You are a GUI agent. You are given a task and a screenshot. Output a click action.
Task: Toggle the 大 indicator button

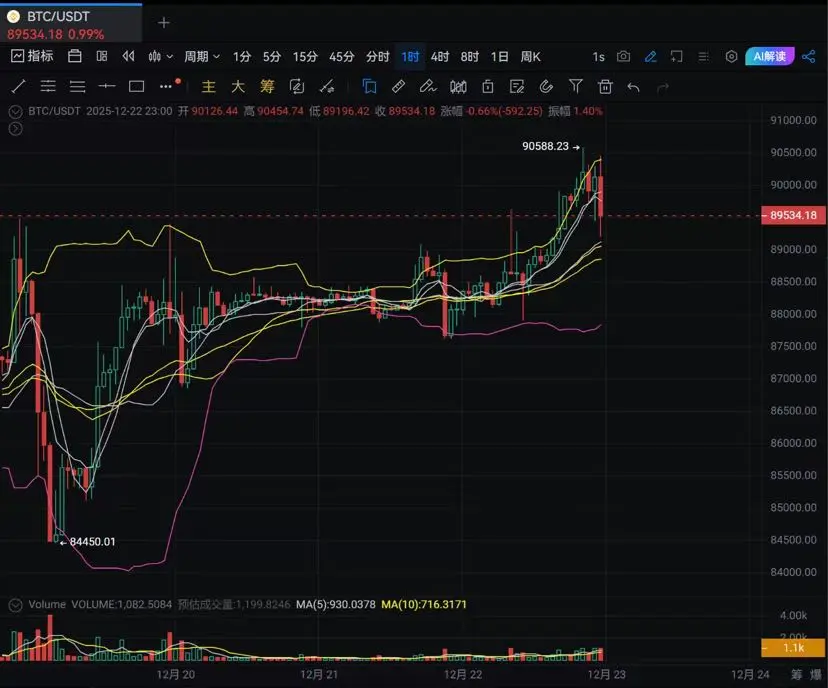tap(238, 86)
